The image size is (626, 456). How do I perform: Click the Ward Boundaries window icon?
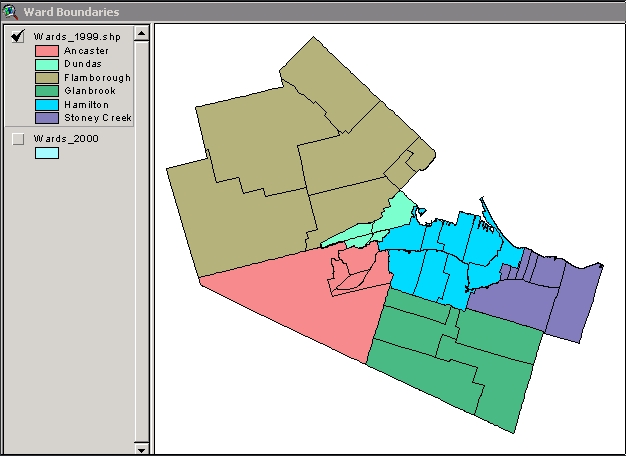pyautogui.click(x=10, y=12)
